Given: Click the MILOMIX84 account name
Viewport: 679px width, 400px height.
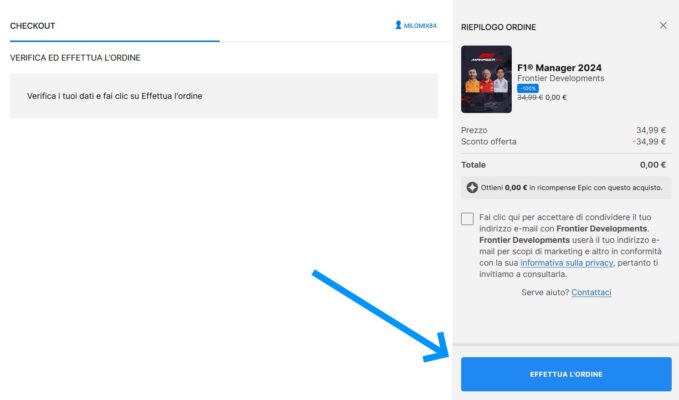Looking at the screenshot, I should click(x=420, y=25).
